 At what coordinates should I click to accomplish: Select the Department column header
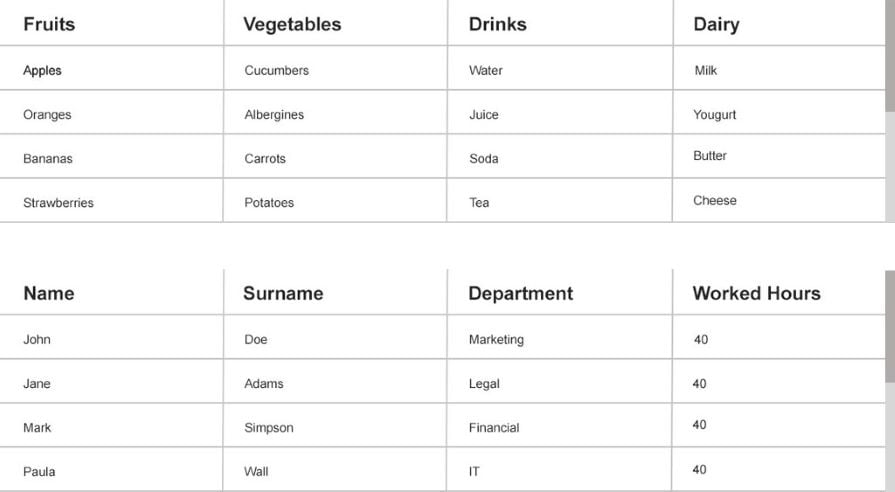520,293
